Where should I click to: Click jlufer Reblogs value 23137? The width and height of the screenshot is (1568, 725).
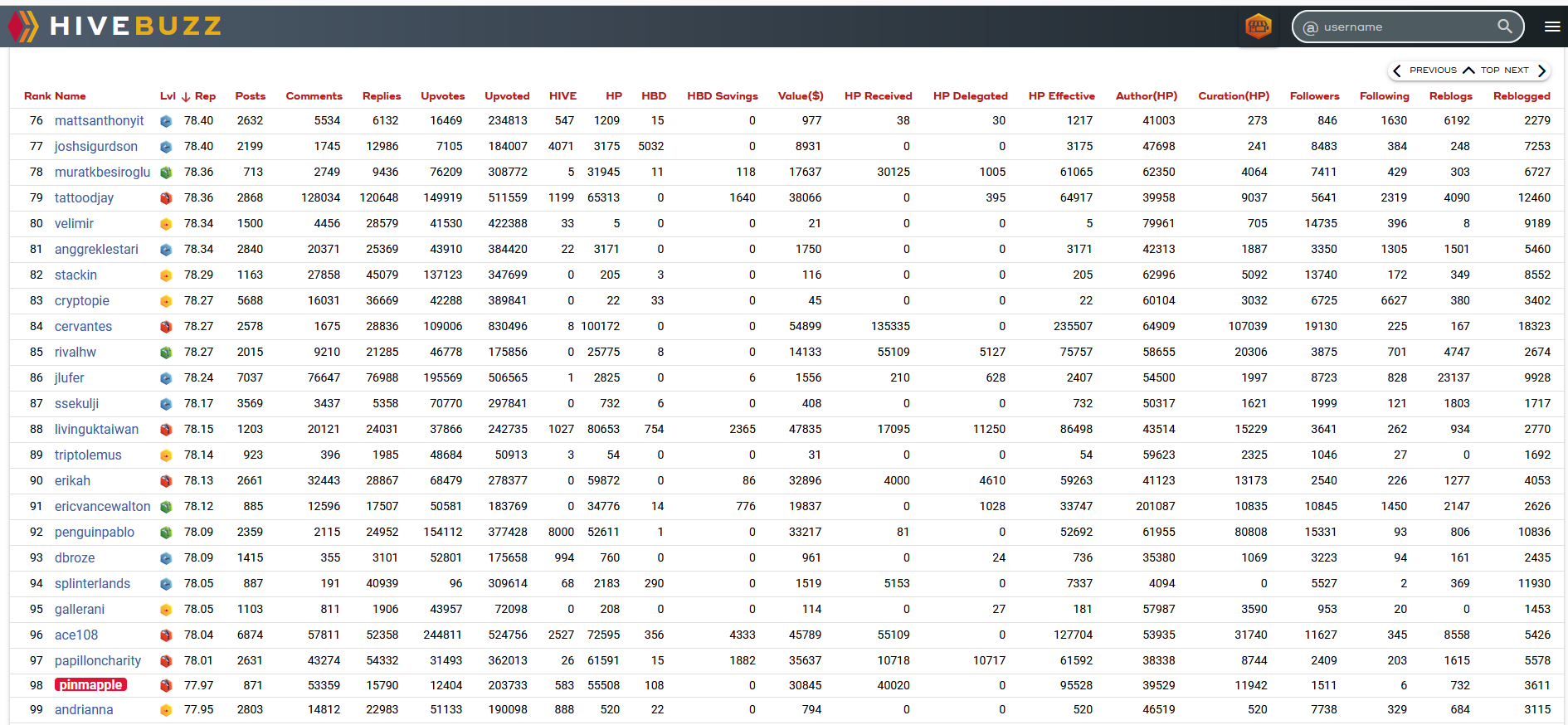pos(1454,378)
